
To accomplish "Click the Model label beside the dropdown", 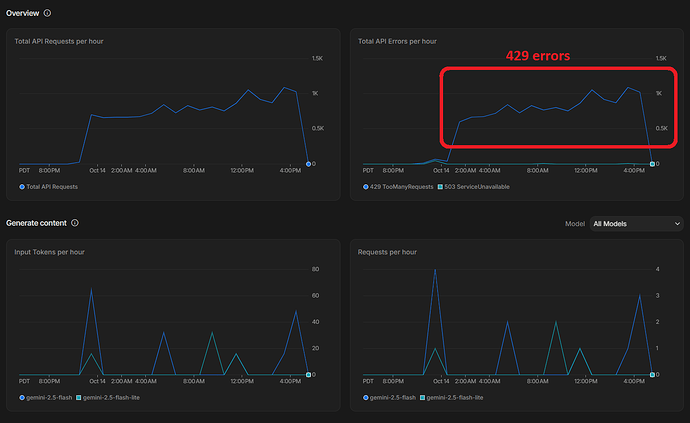I will pos(575,224).
